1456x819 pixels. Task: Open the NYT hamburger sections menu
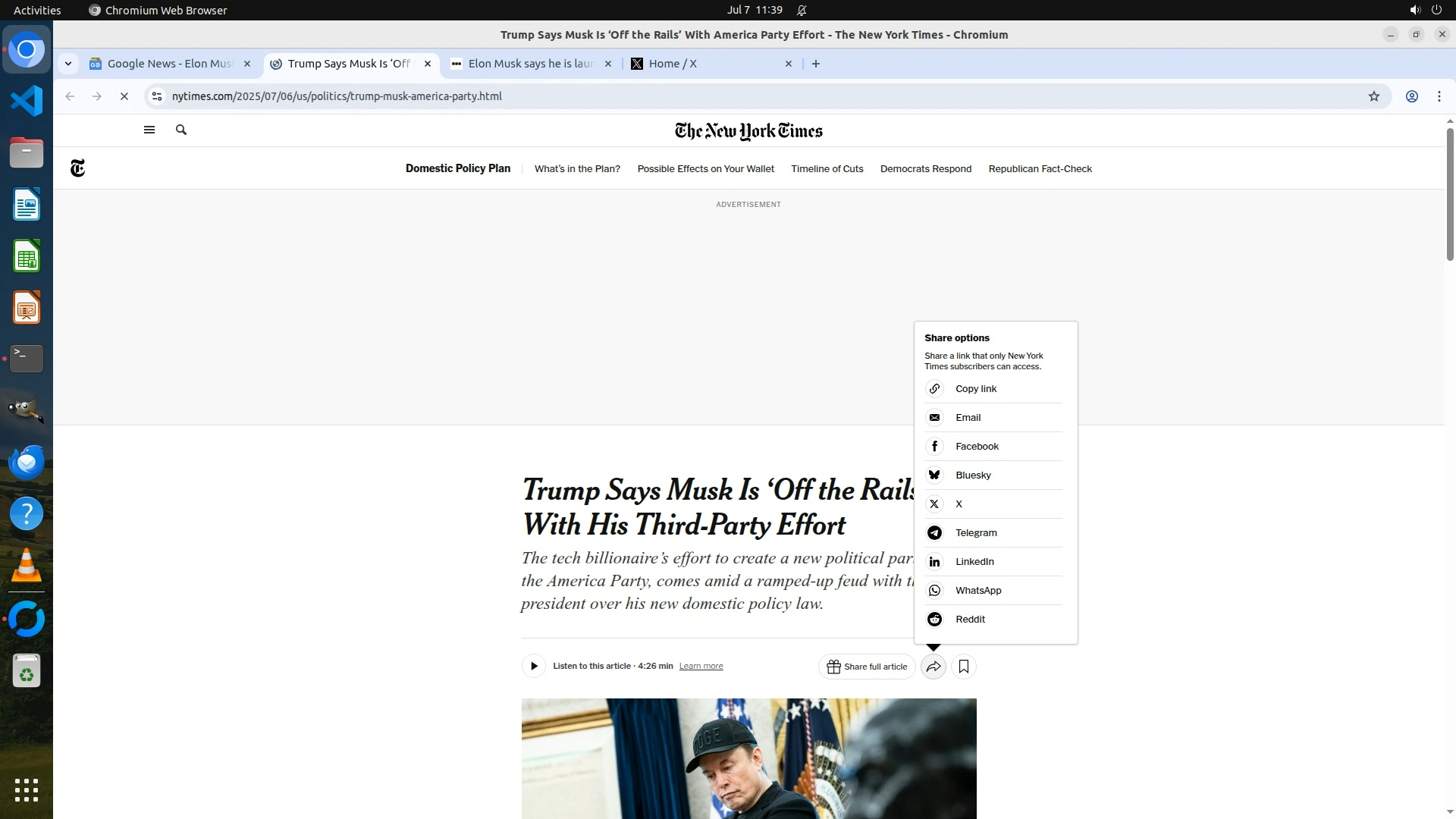[149, 130]
